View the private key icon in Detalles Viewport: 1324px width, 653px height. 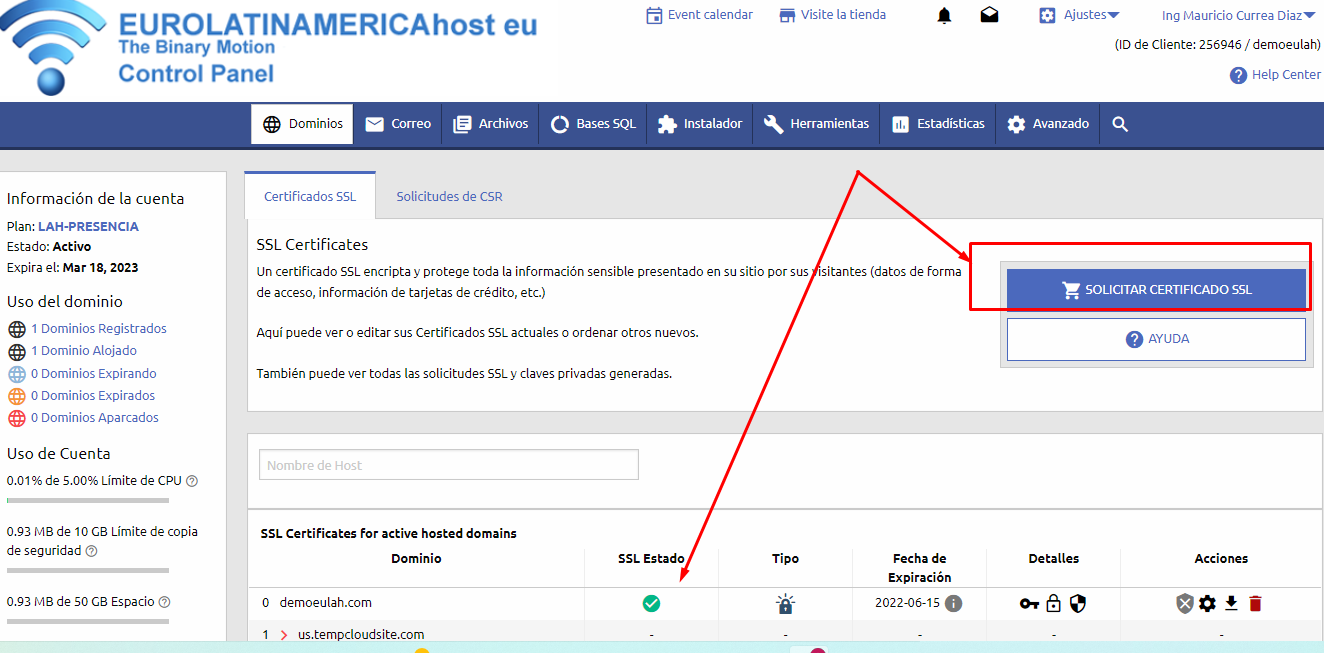click(x=1029, y=603)
